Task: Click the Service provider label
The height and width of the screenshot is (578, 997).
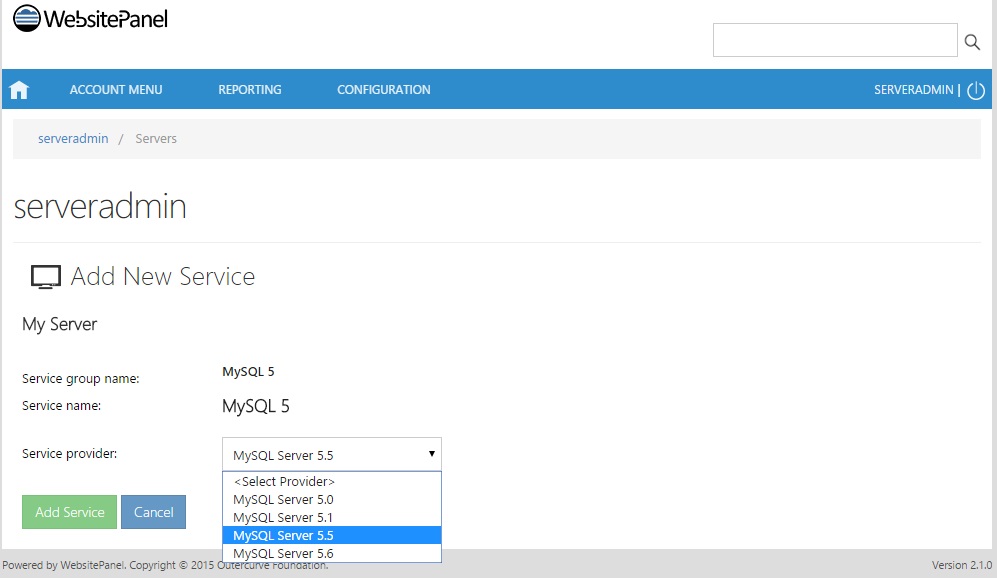Action: [x=69, y=453]
